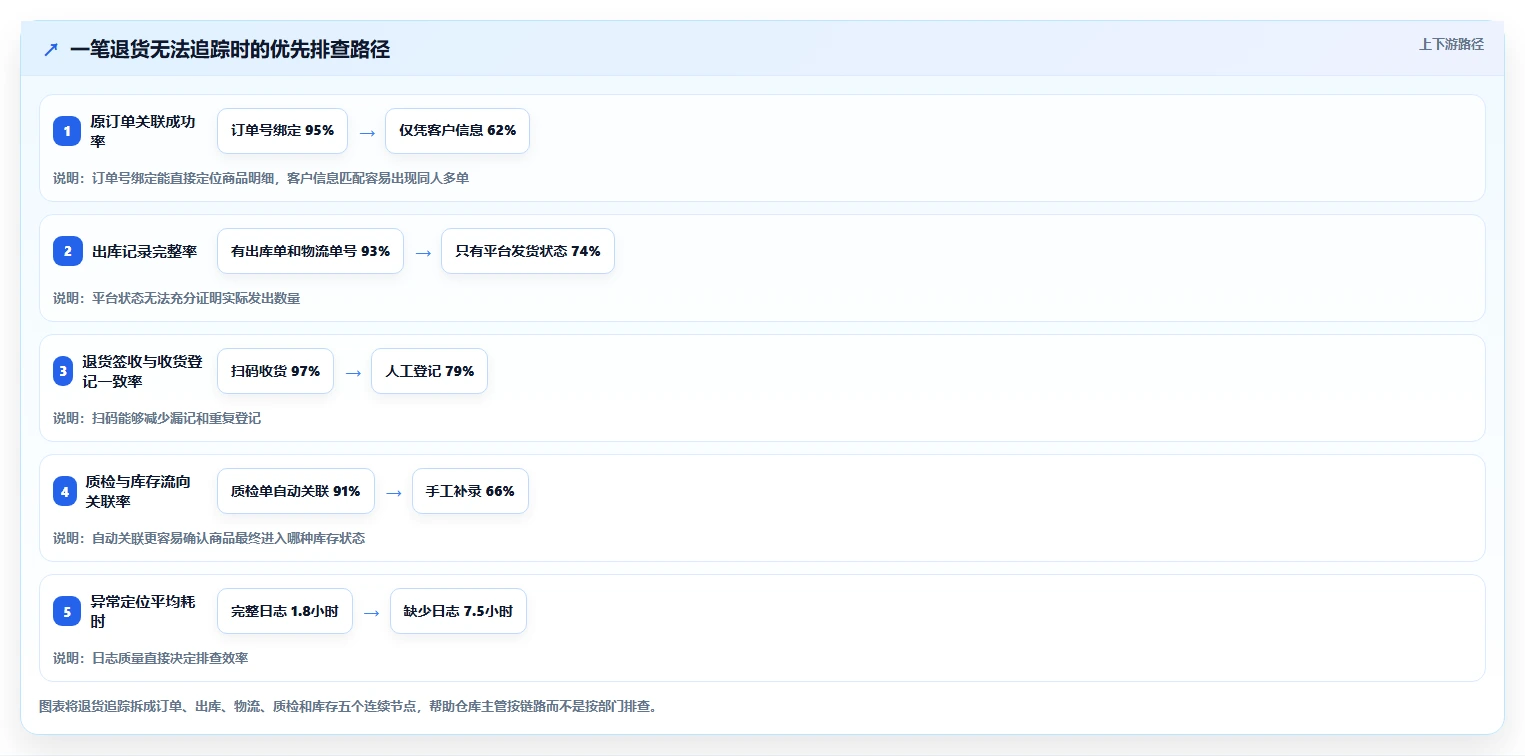Click the 退货签收与收货登记一致率 label
Image resolution: width=1525 pixels, height=756 pixels.
click(x=142, y=371)
